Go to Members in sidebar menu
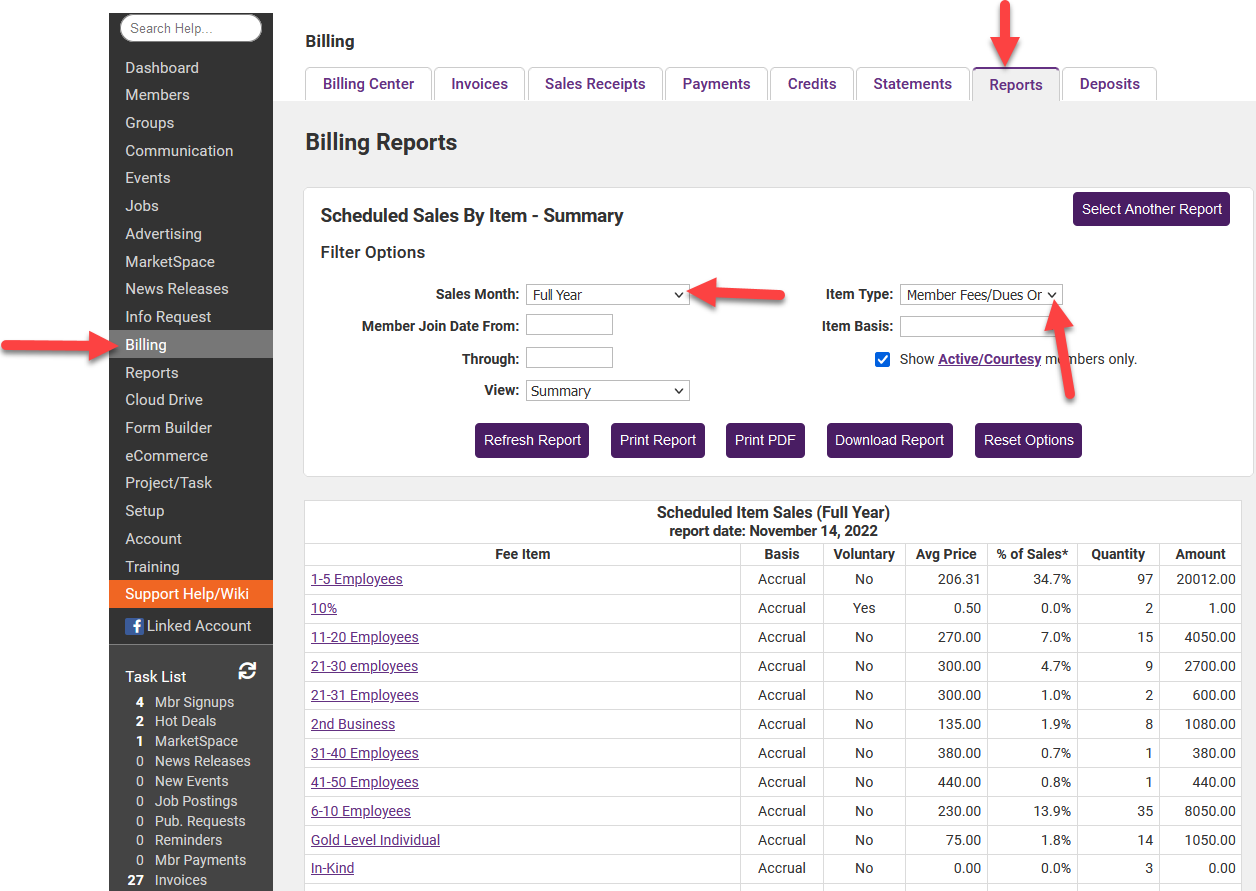This screenshot has width=1256, height=891. click(157, 95)
